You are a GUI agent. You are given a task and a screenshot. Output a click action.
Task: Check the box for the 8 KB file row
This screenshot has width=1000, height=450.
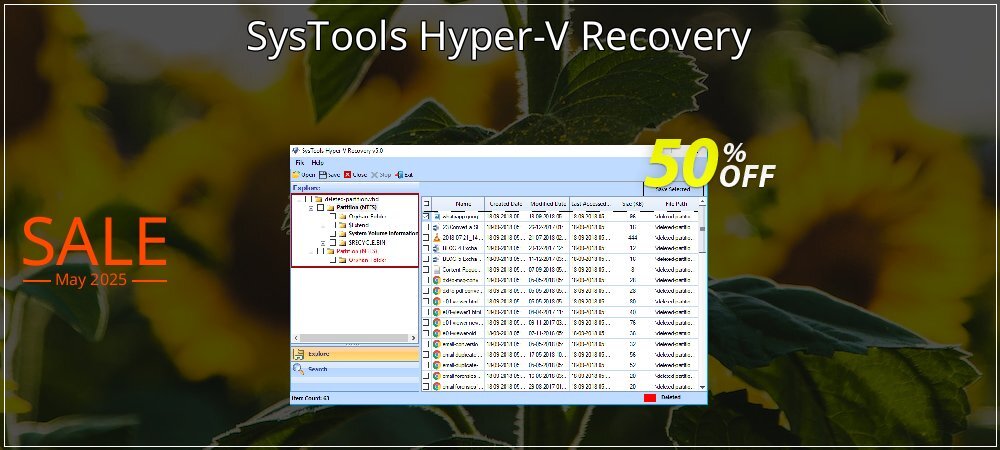pyautogui.click(x=426, y=269)
